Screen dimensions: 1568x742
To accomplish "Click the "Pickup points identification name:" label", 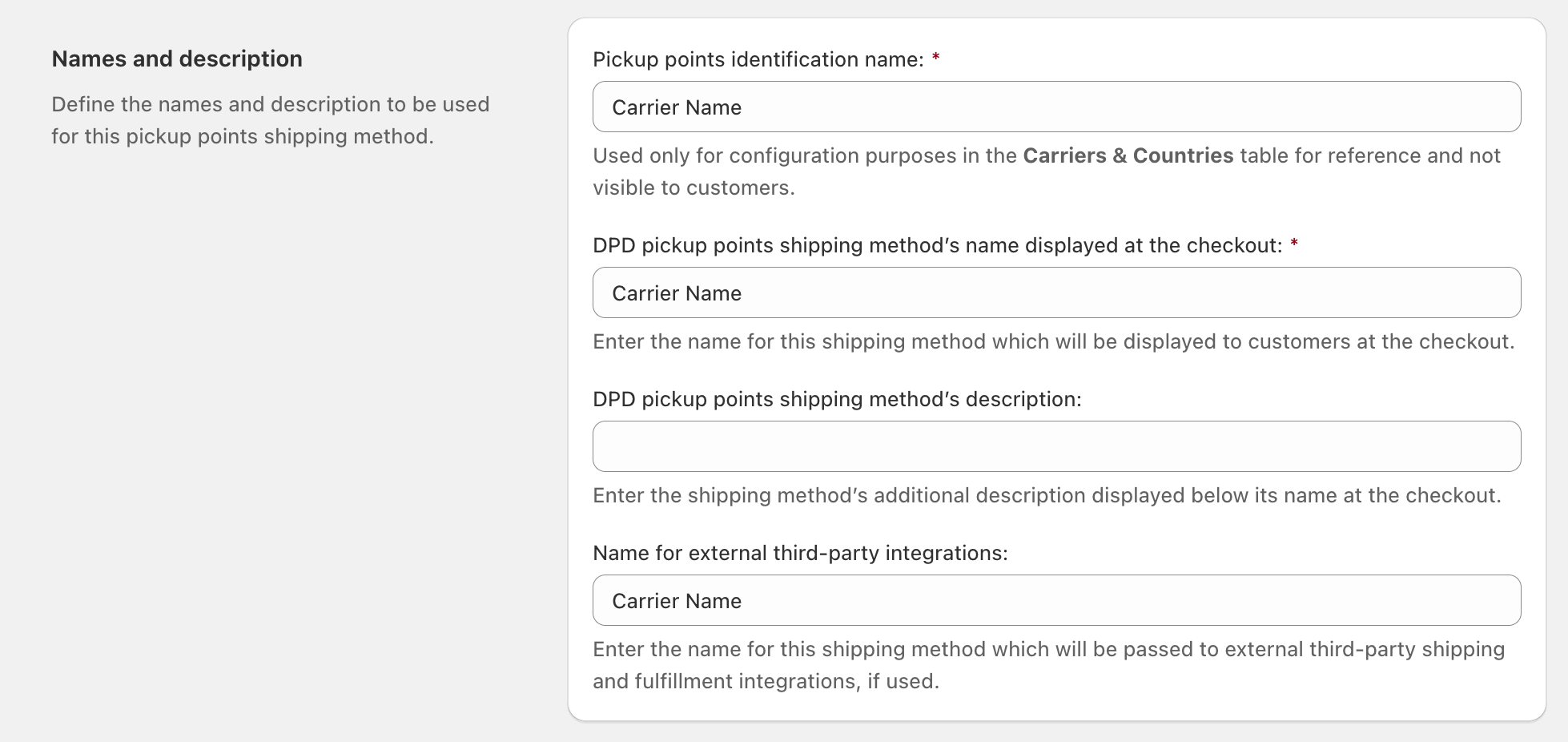I will [758, 60].
